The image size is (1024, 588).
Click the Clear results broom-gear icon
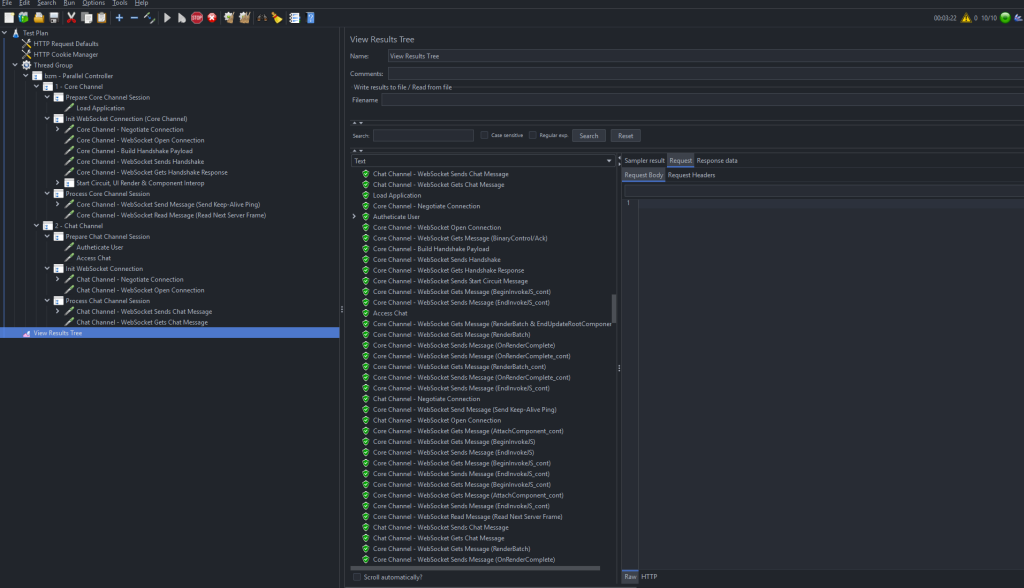[229, 18]
